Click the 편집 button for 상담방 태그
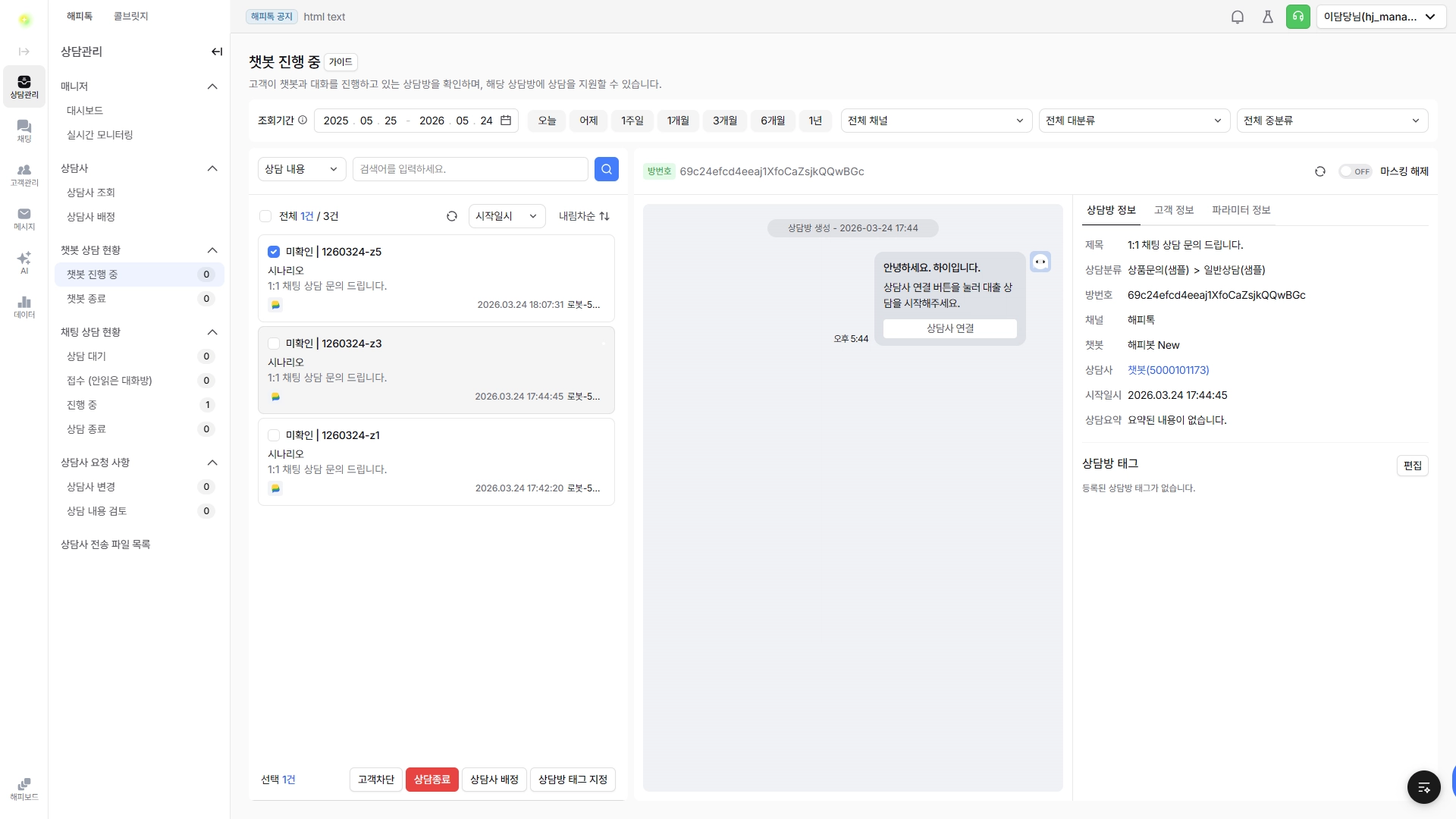This screenshot has height=819, width=1456. (x=1413, y=466)
